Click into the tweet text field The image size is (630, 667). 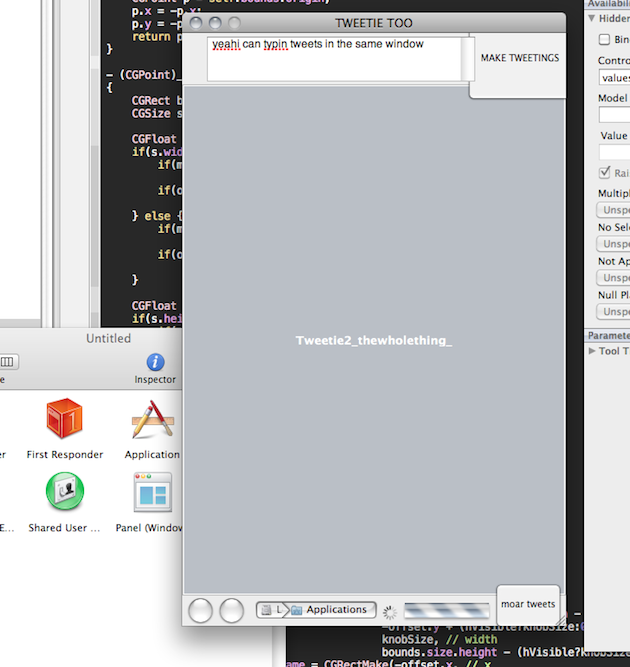(x=334, y=59)
